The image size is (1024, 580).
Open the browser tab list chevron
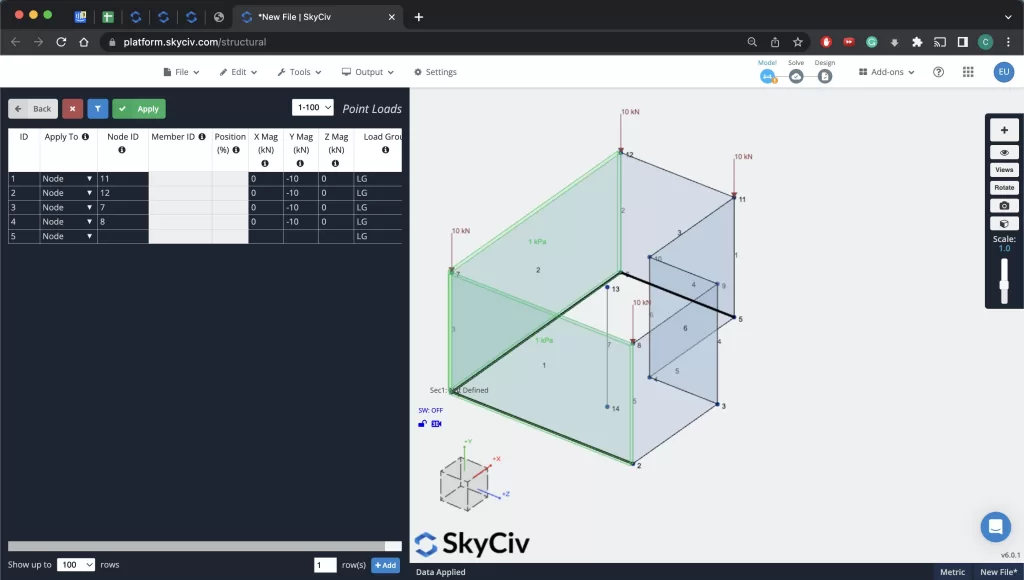(1008, 17)
